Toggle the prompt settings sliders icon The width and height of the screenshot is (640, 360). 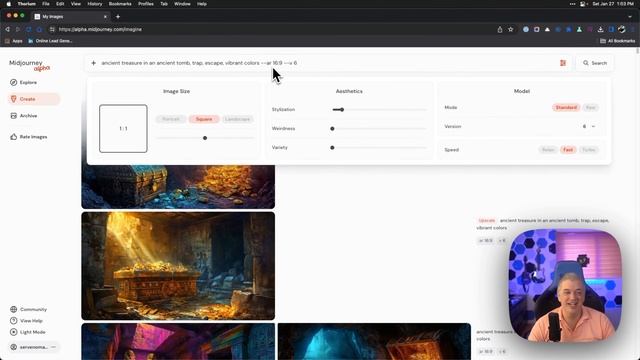point(563,63)
